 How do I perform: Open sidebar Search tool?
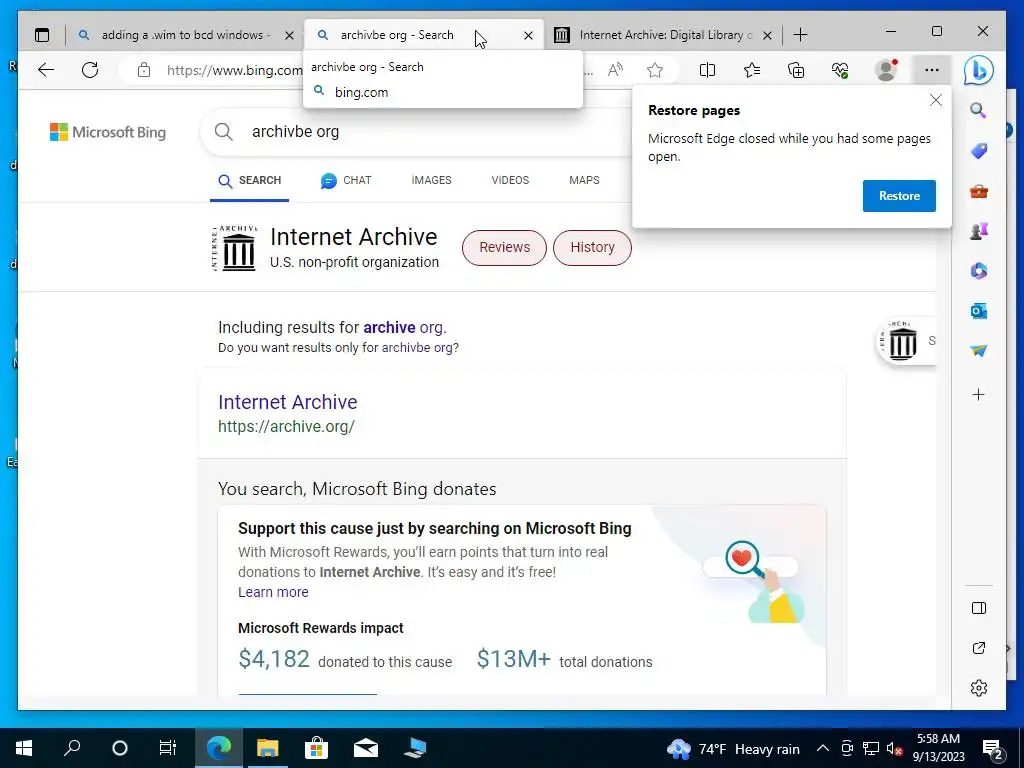tap(978, 110)
